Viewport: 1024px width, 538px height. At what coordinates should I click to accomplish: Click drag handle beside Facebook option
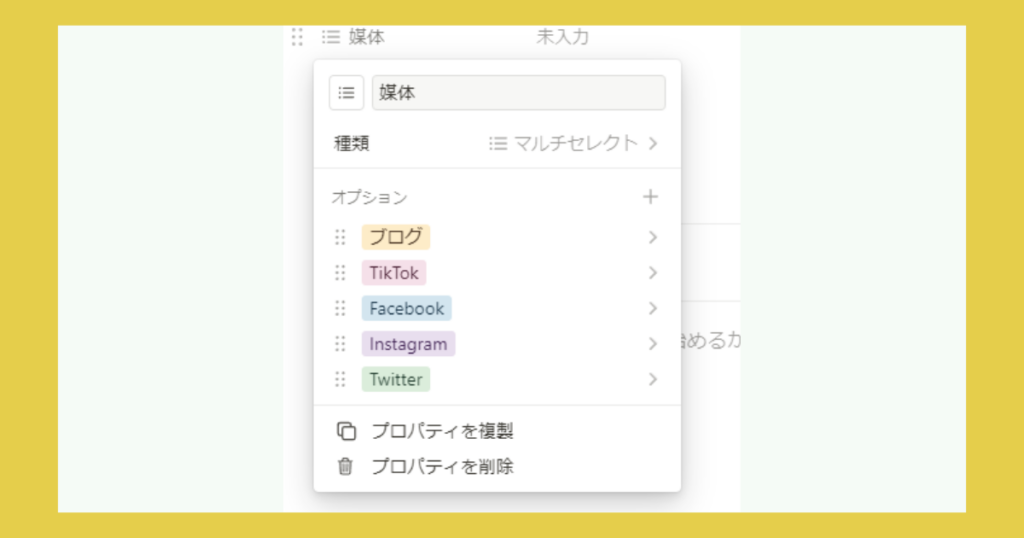coord(340,308)
